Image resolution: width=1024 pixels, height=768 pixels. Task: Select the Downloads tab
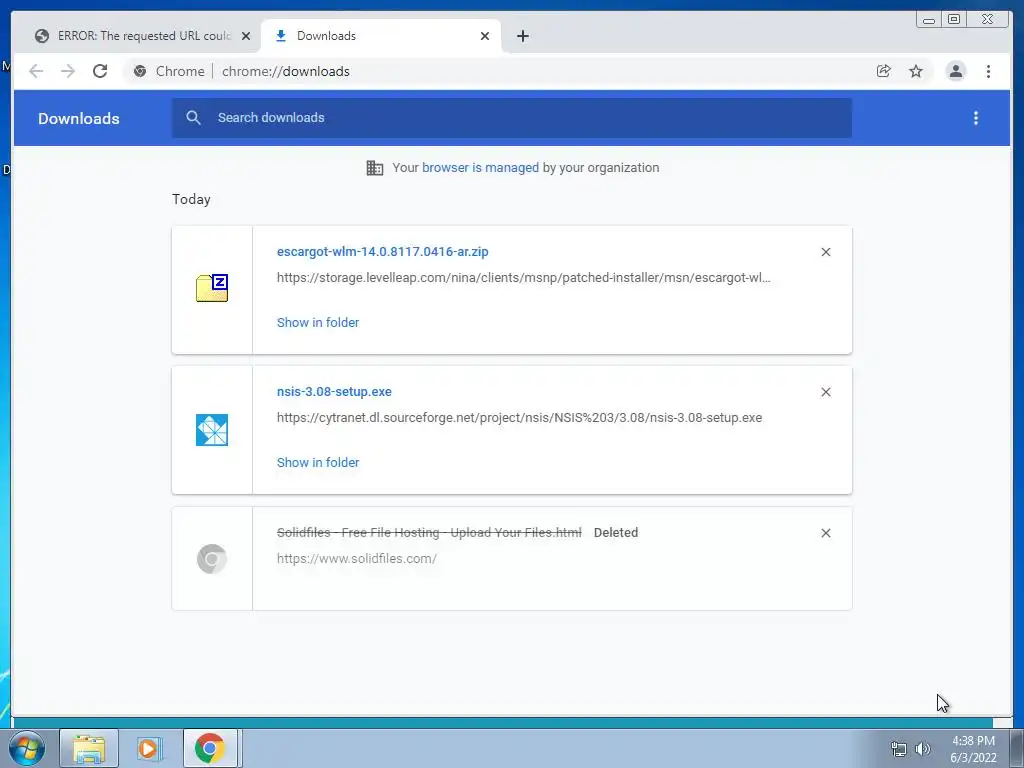point(381,36)
